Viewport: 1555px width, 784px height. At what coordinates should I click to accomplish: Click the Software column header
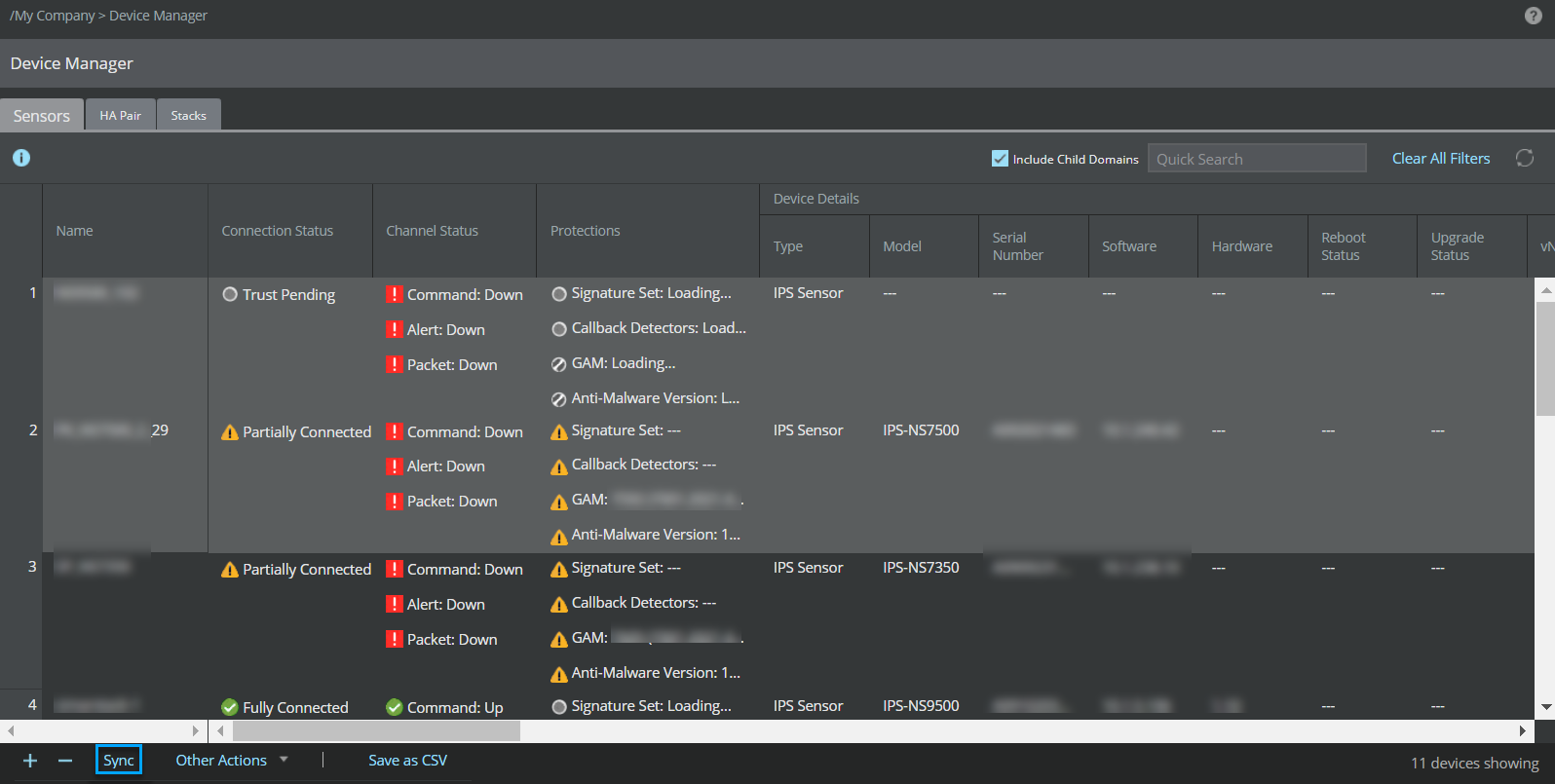tap(1143, 246)
